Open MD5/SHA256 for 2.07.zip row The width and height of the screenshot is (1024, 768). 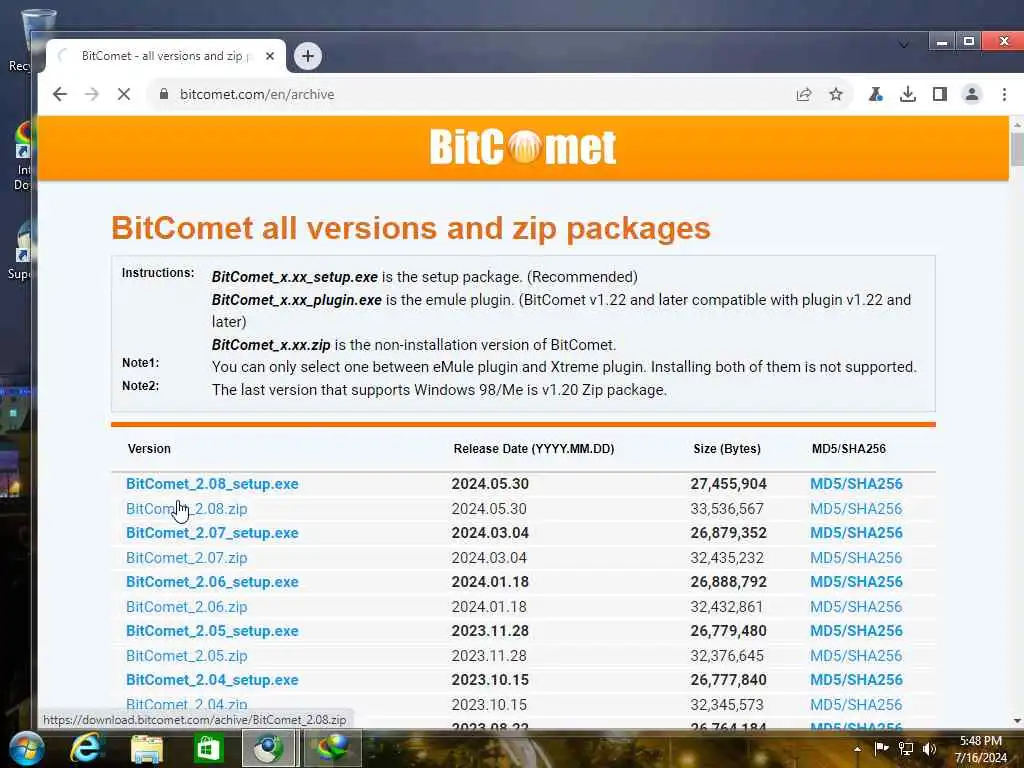[856, 558]
